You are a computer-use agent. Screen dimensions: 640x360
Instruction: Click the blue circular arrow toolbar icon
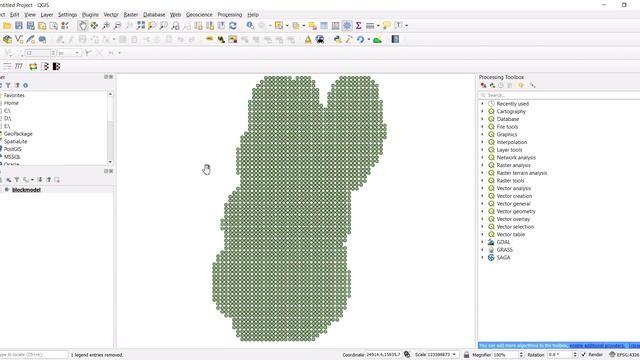click(360, 39)
